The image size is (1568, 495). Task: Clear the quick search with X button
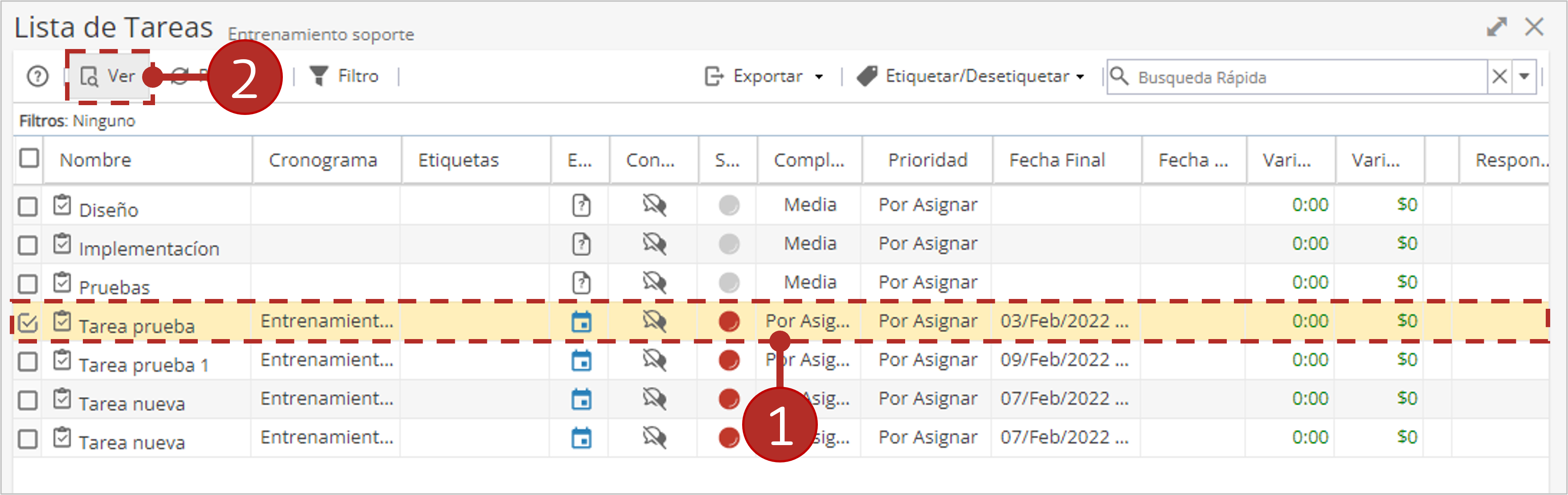pos(1500,78)
